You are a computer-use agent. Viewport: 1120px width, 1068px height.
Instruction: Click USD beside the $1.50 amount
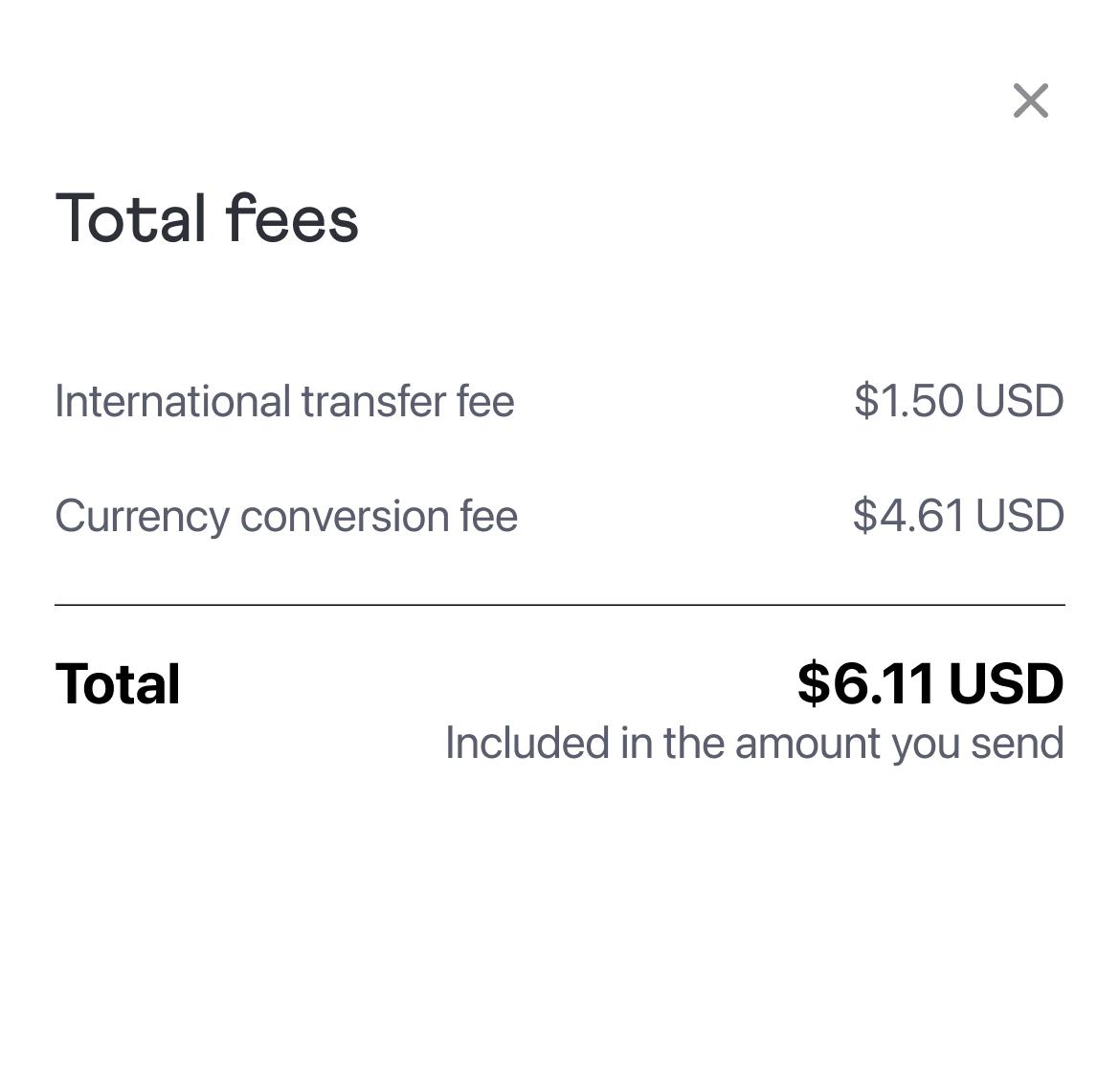(x=1019, y=401)
